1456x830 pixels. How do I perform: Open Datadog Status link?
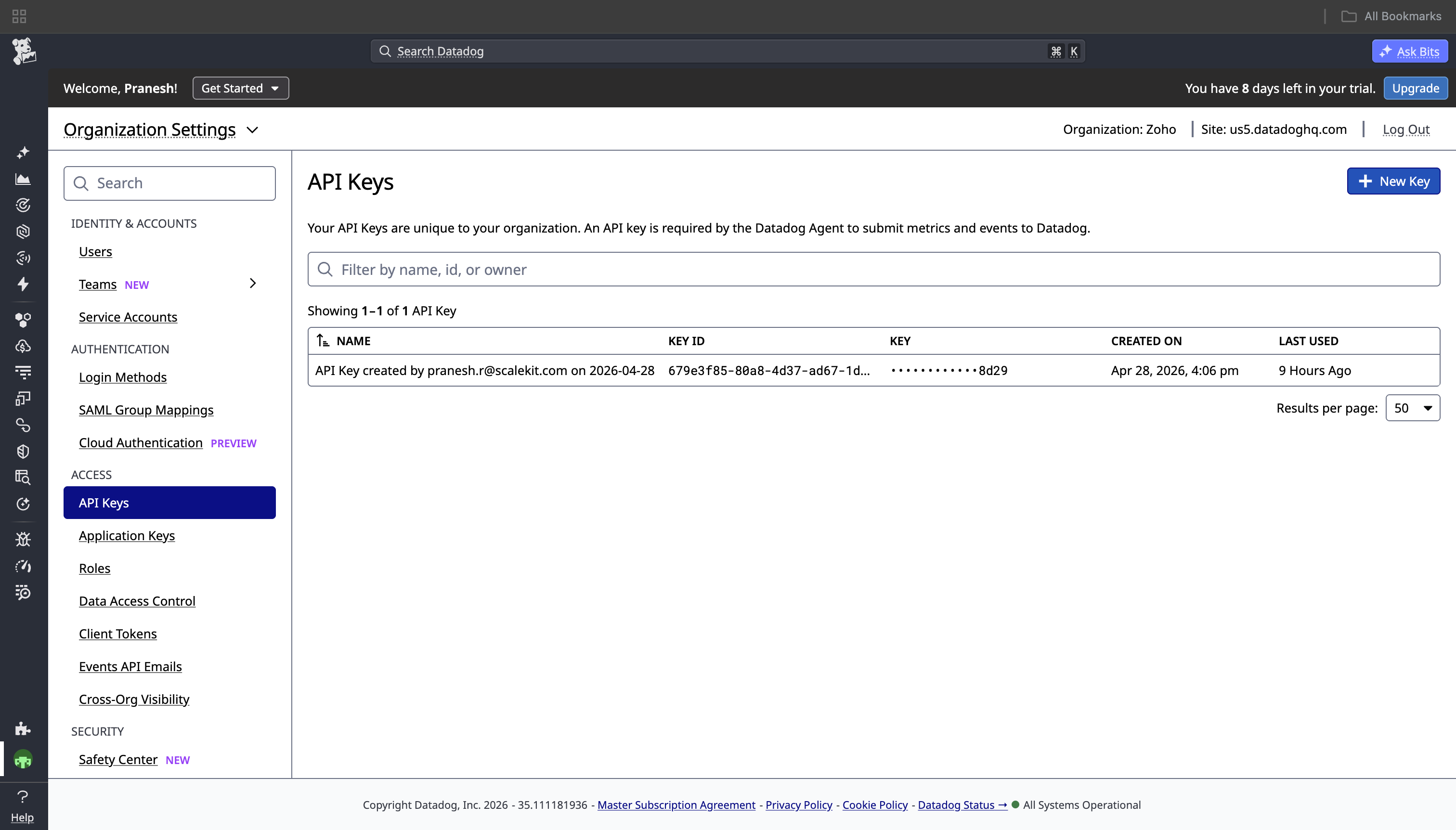coord(962,804)
